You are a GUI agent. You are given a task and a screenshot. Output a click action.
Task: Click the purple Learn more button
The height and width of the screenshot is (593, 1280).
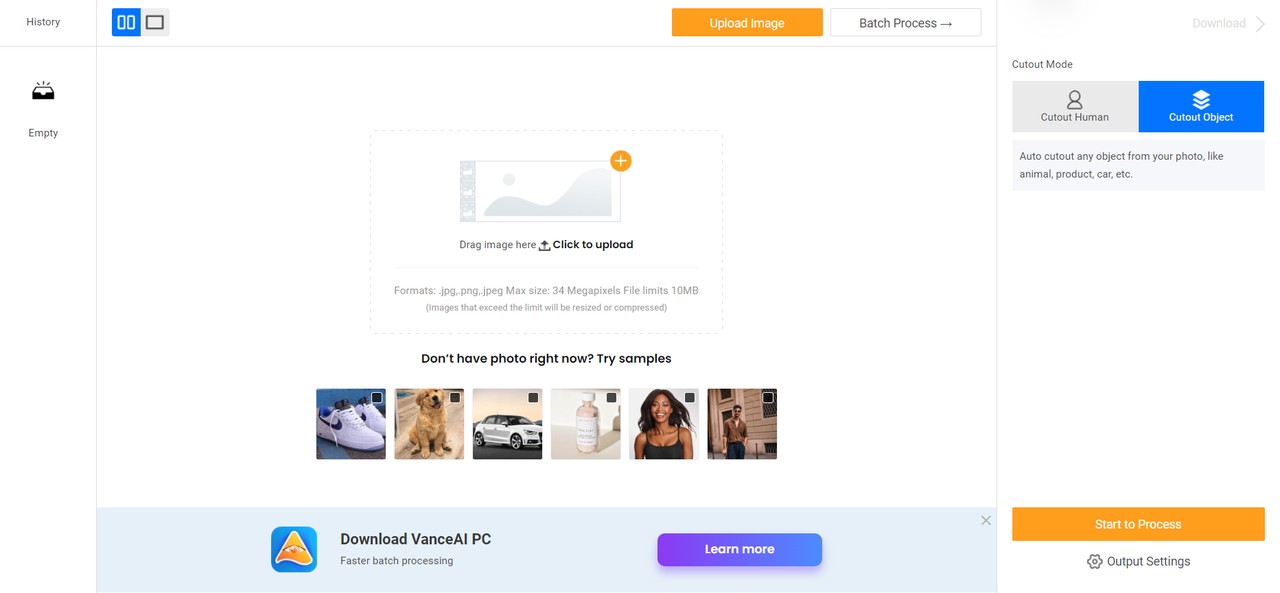pos(739,549)
